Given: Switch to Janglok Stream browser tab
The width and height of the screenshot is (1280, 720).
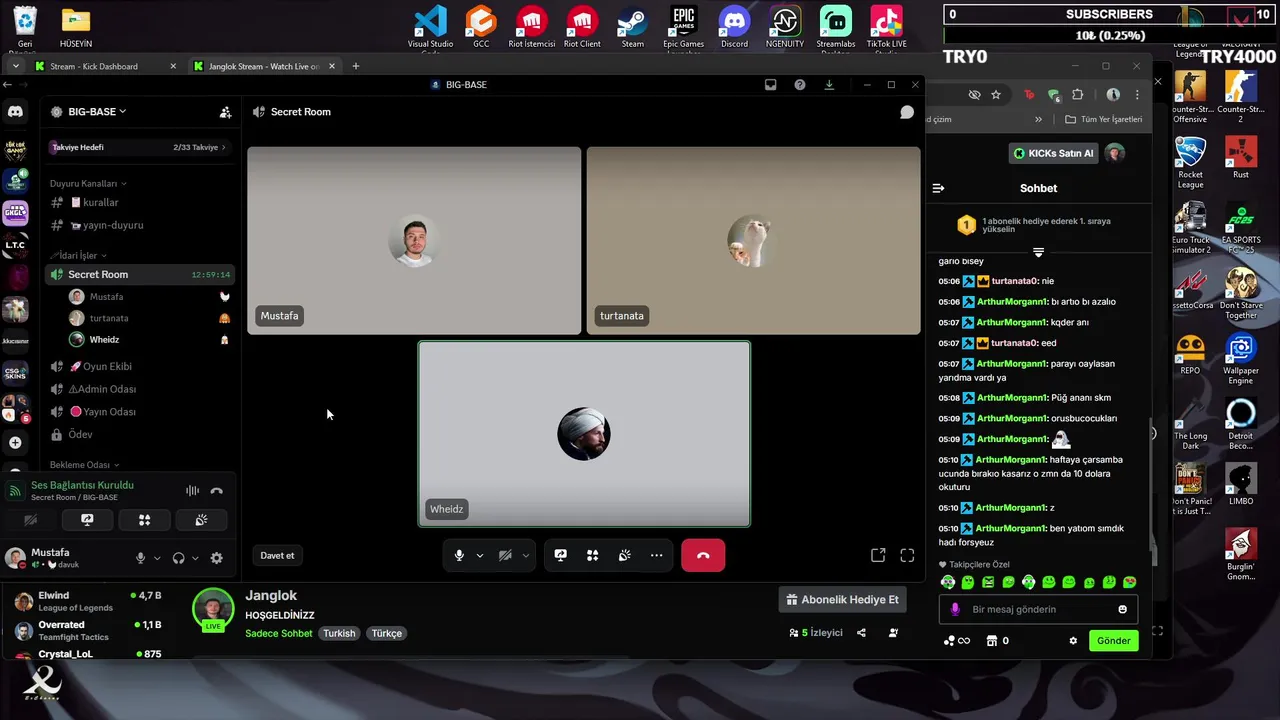Looking at the screenshot, I should click(264, 66).
